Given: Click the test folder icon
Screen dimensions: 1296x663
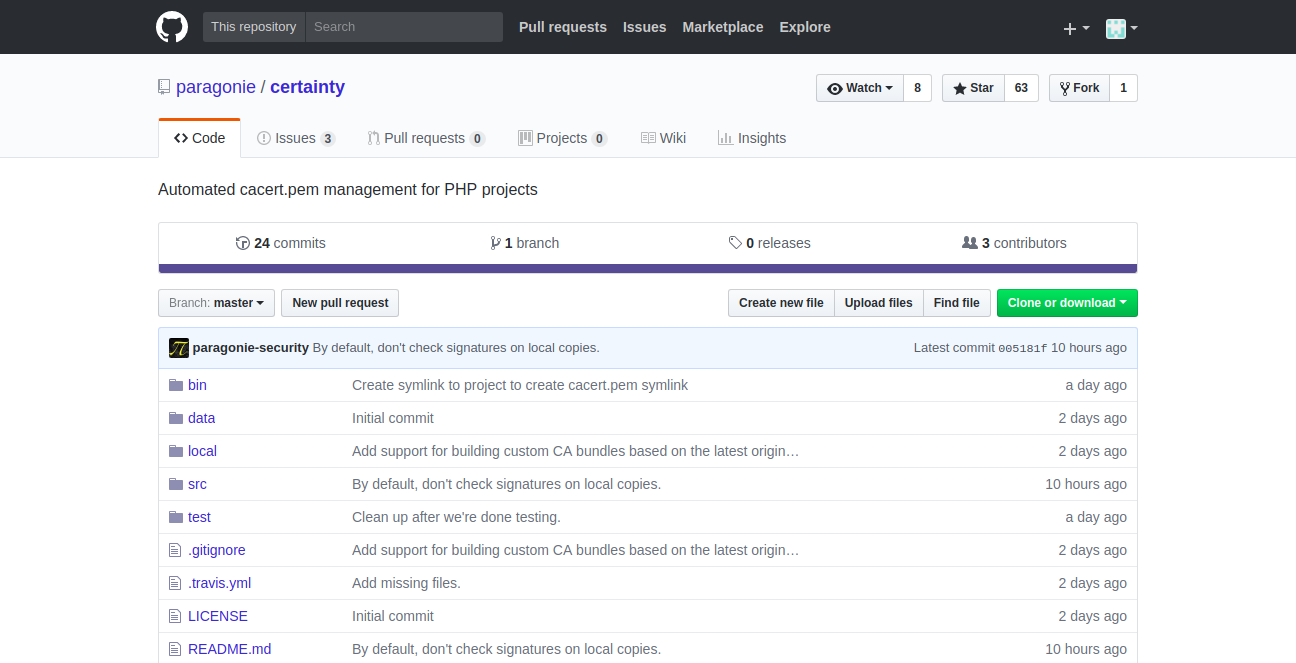Looking at the screenshot, I should (x=176, y=517).
